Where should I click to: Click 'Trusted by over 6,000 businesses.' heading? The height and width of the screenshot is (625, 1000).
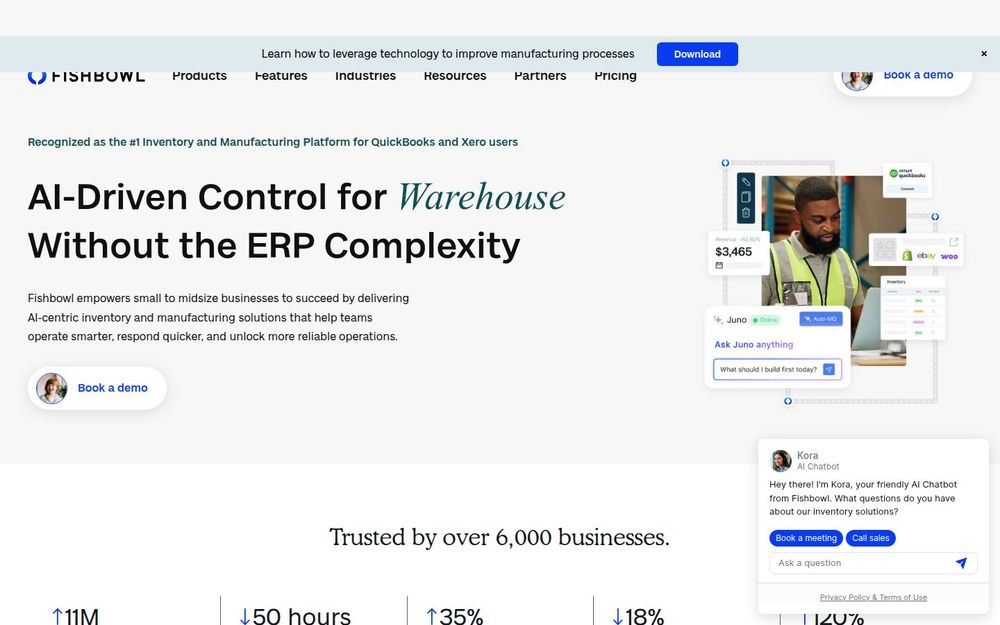click(x=499, y=537)
